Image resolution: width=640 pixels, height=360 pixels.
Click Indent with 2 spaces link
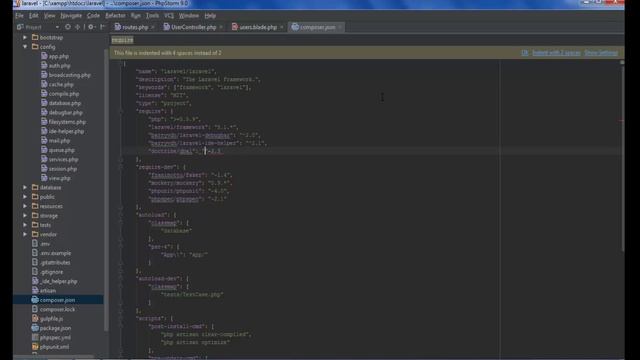click(556, 53)
